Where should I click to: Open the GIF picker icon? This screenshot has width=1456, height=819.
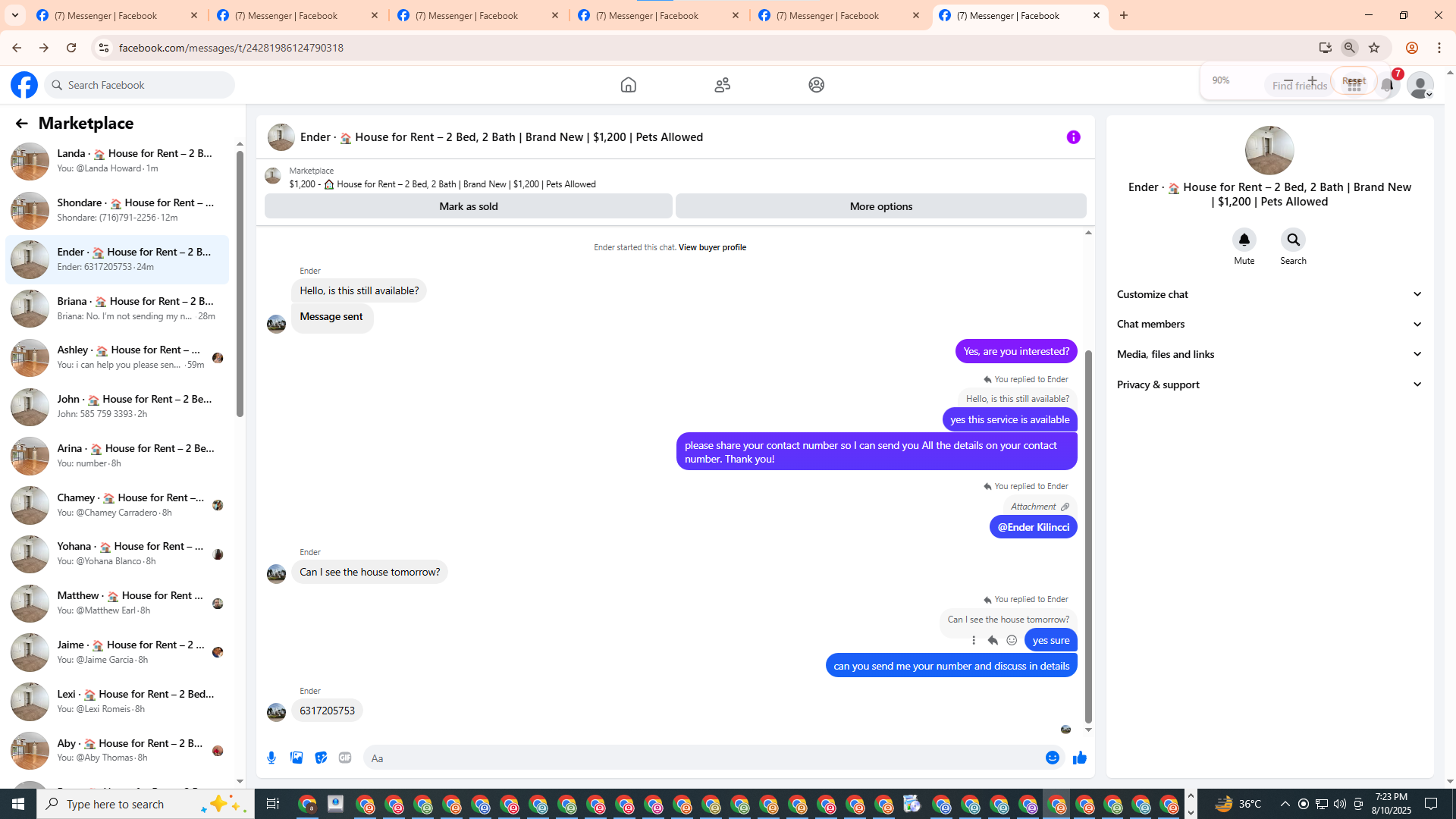345,758
